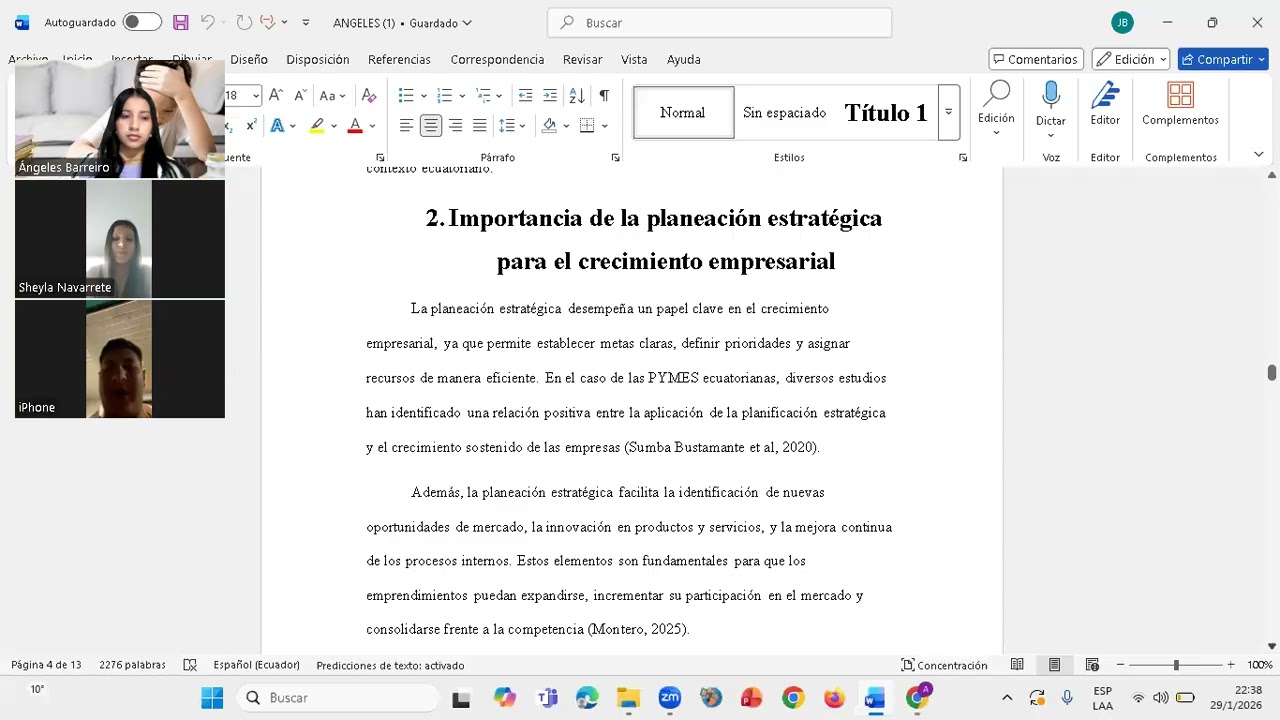
Task: Decrease font size with the A down icon
Action: click(299, 95)
